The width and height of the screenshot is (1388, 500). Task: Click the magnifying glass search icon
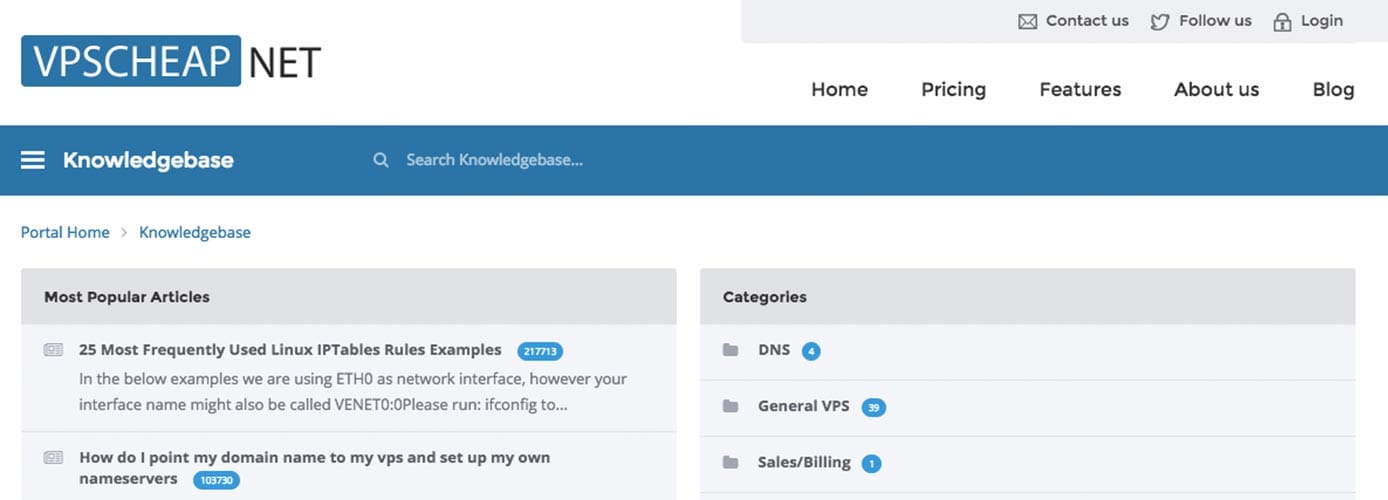[381, 160]
